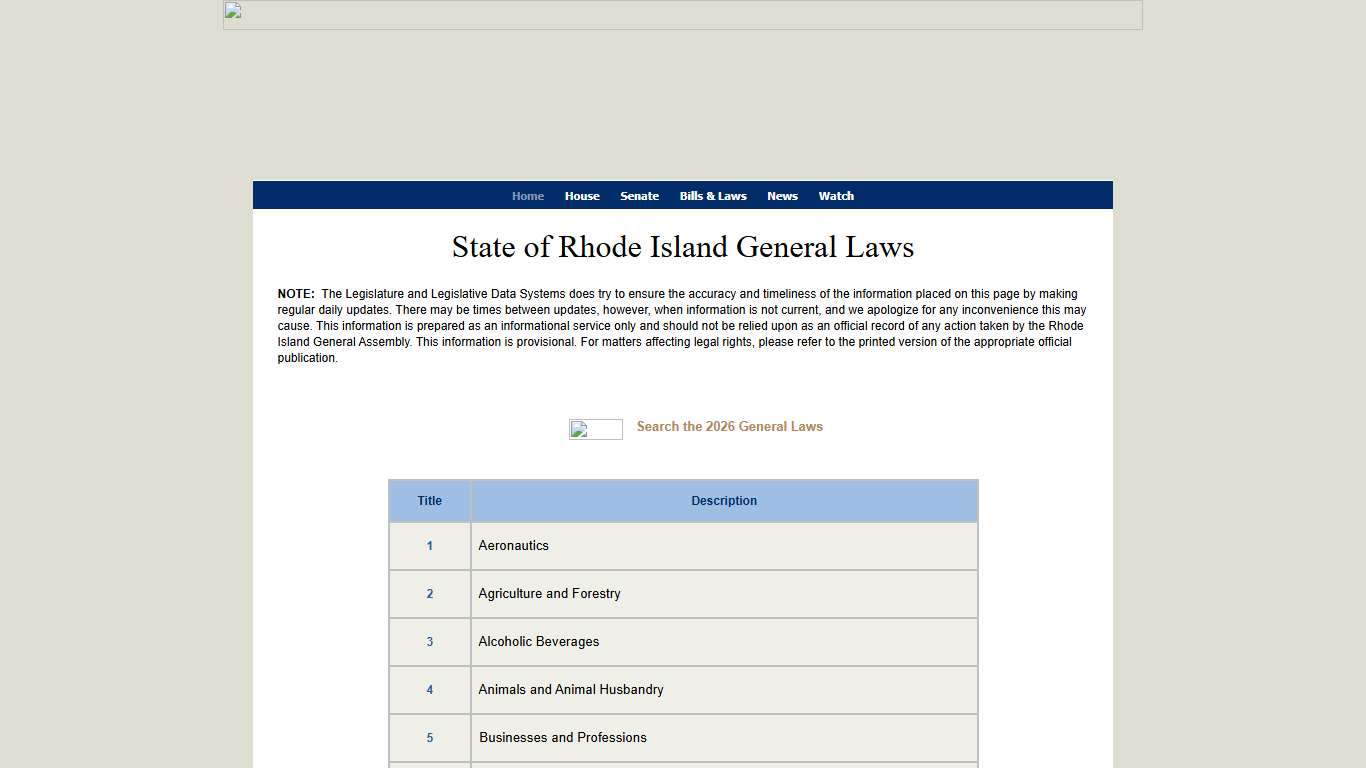Open the Home menu item
Viewport: 1366px width, 768px height.
(528, 195)
